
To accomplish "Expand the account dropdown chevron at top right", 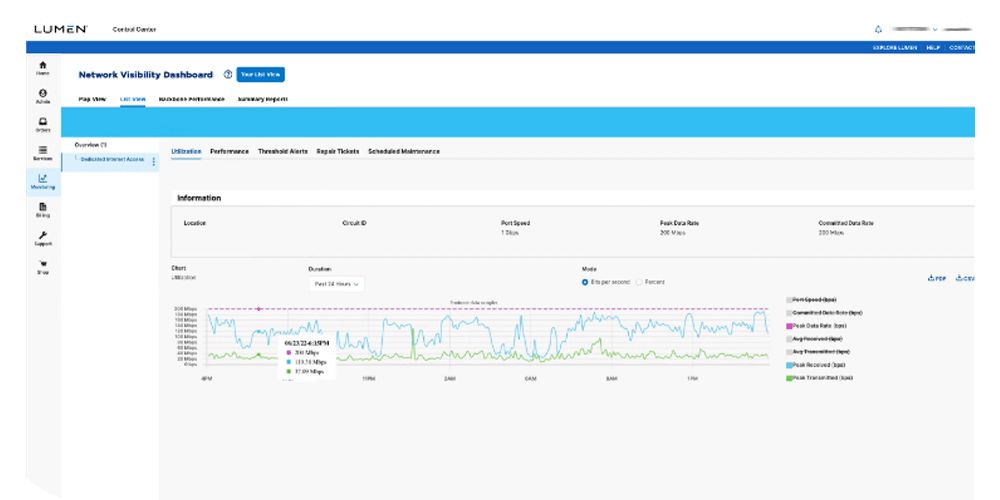I will click(x=935, y=29).
